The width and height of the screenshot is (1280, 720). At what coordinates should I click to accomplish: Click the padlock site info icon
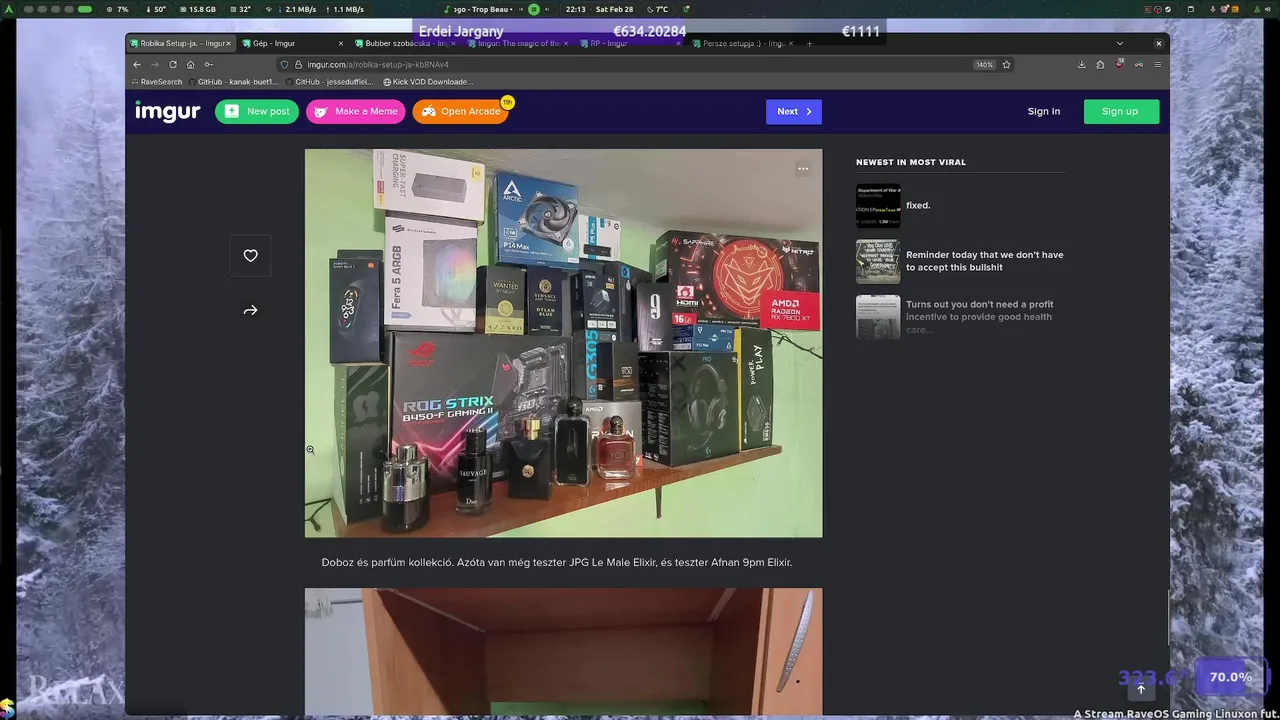pyautogui.click(x=298, y=64)
